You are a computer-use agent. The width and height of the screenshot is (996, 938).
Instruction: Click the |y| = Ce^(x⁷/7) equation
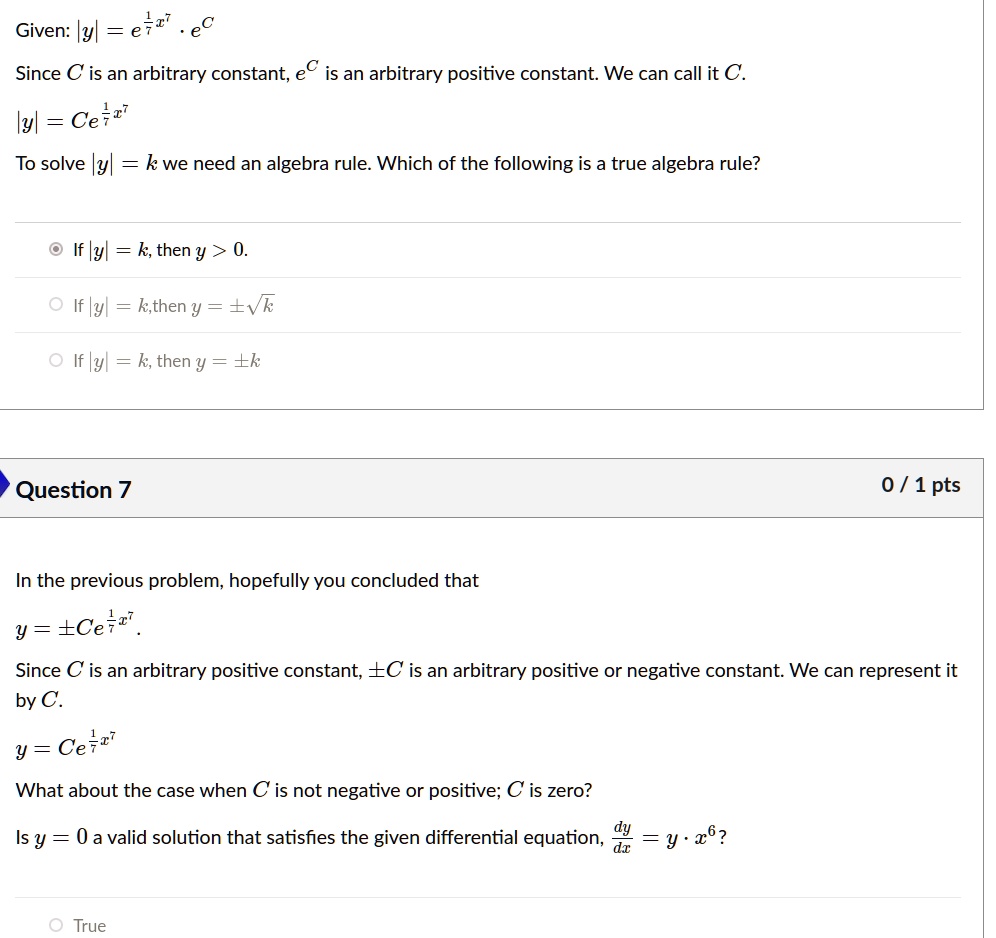[70, 117]
